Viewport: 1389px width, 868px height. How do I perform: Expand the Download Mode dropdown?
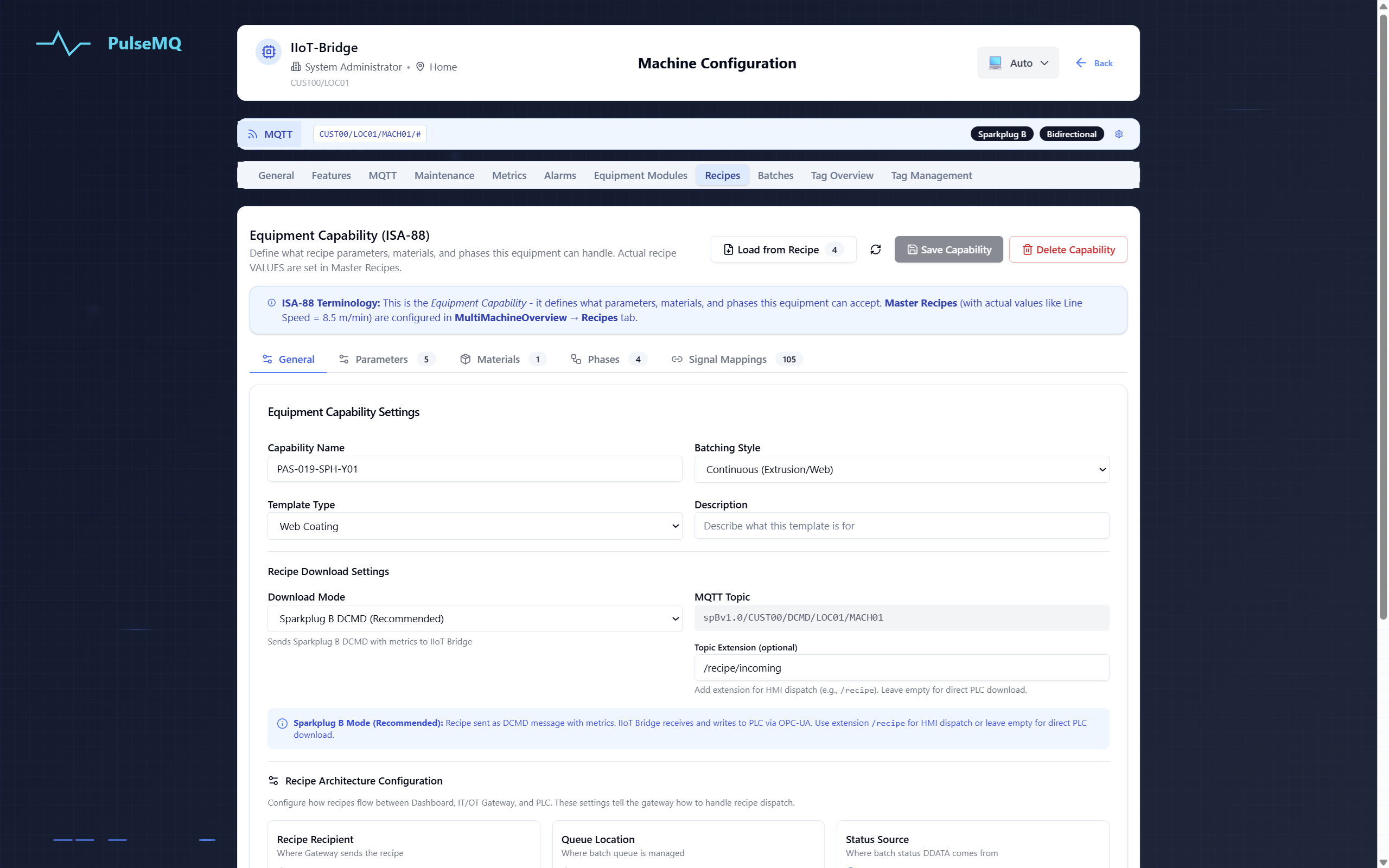click(475, 618)
